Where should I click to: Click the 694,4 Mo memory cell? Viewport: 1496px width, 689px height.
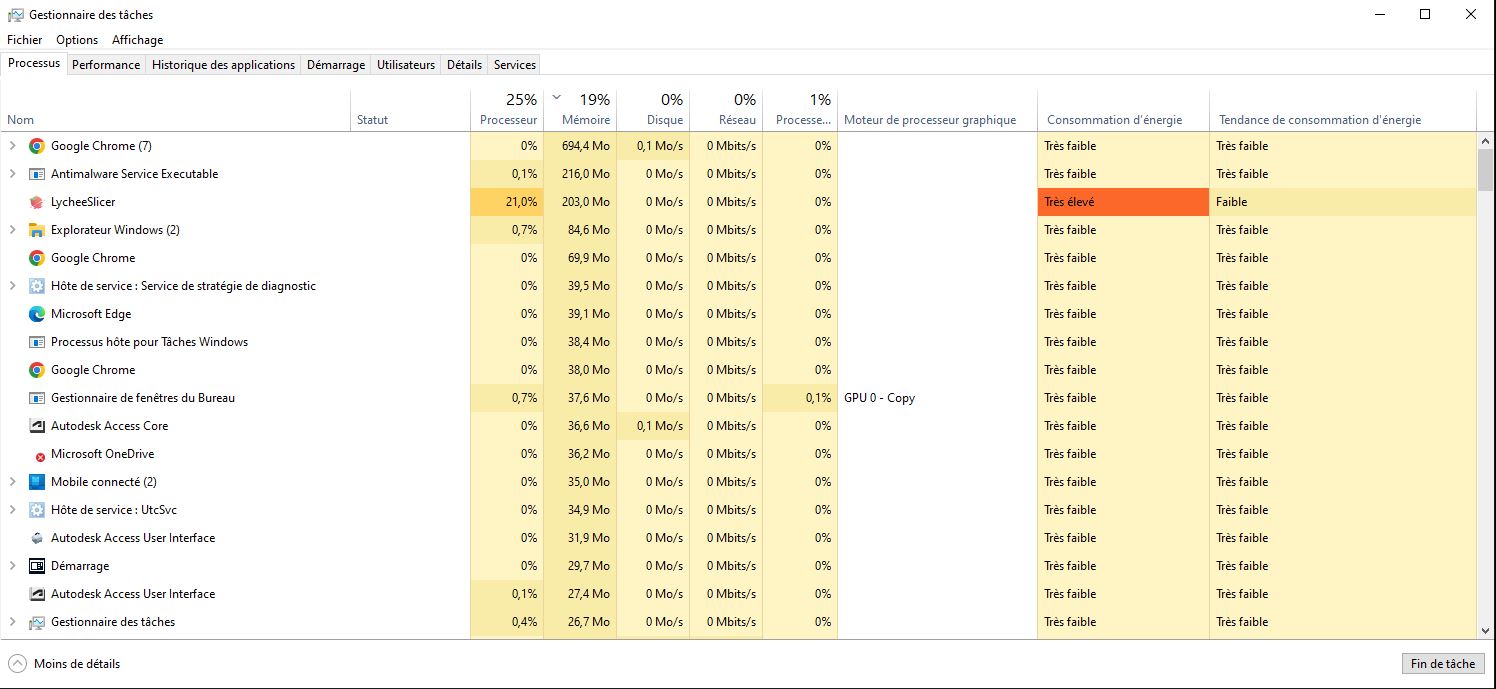tap(580, 146)
